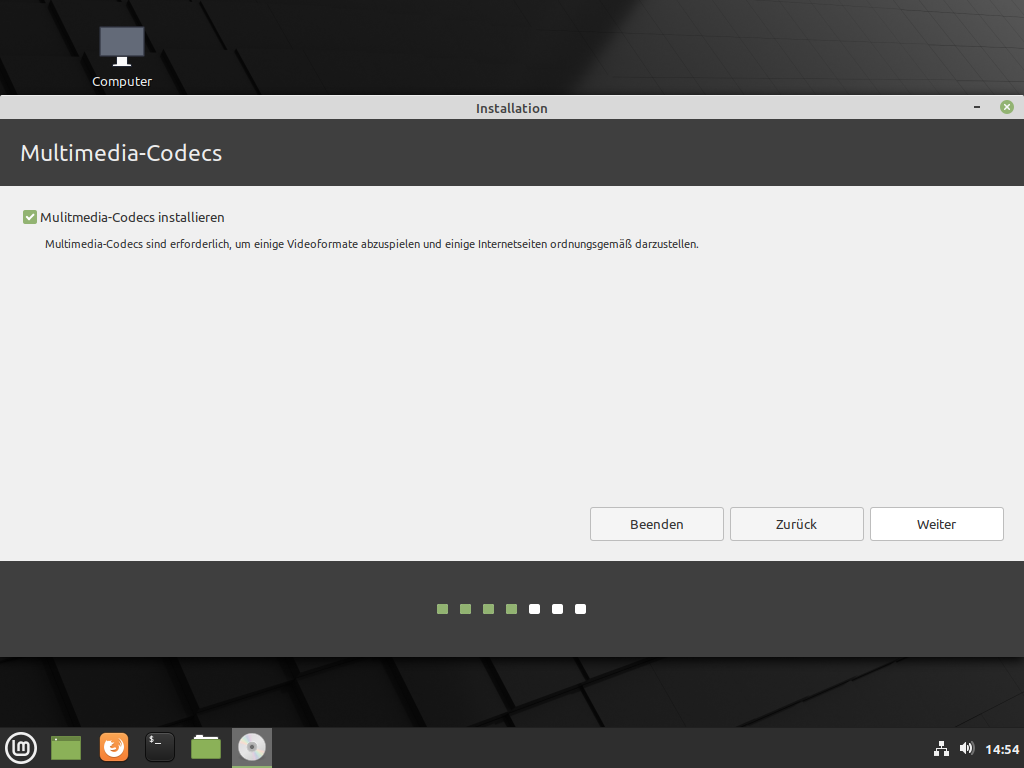Open the clock showing 14:54
Viewport: 1024px width, 768px height.
click(1002, 749)
